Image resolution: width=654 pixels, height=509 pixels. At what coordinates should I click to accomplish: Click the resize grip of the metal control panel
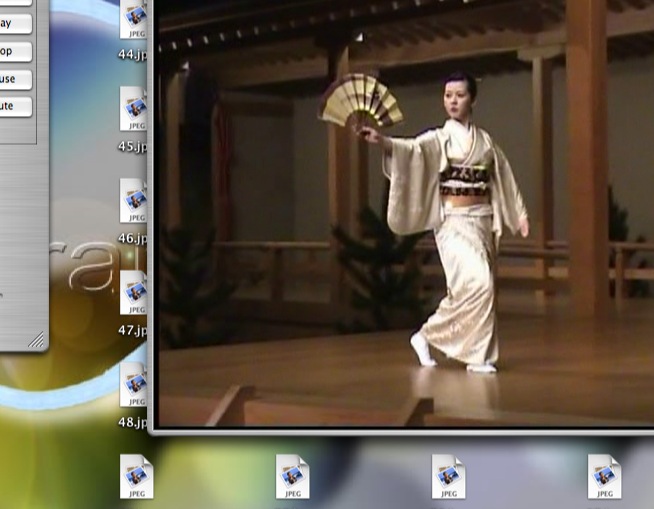(37, 340)
